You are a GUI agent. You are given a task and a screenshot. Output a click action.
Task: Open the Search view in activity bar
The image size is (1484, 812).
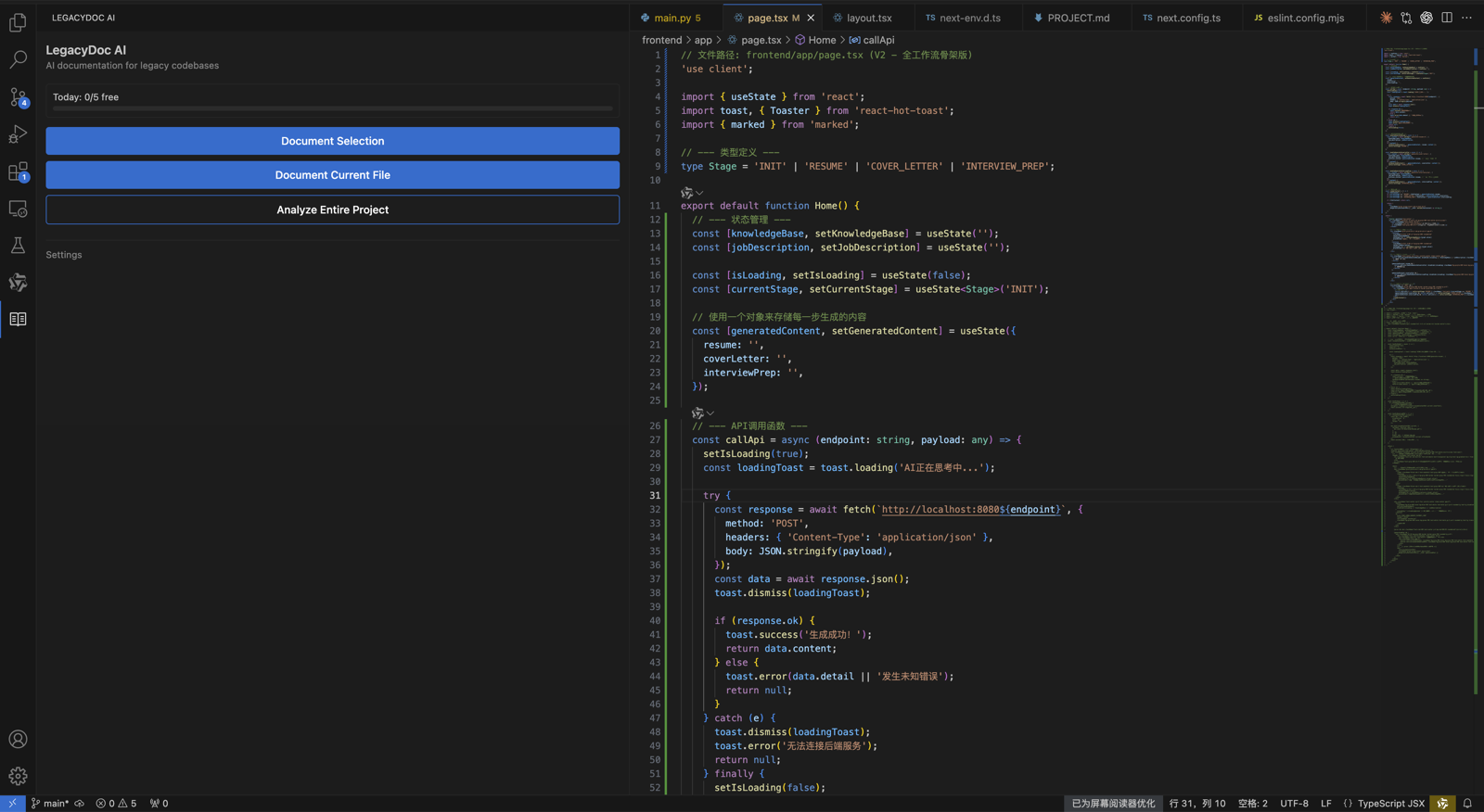tap(18, 60)
